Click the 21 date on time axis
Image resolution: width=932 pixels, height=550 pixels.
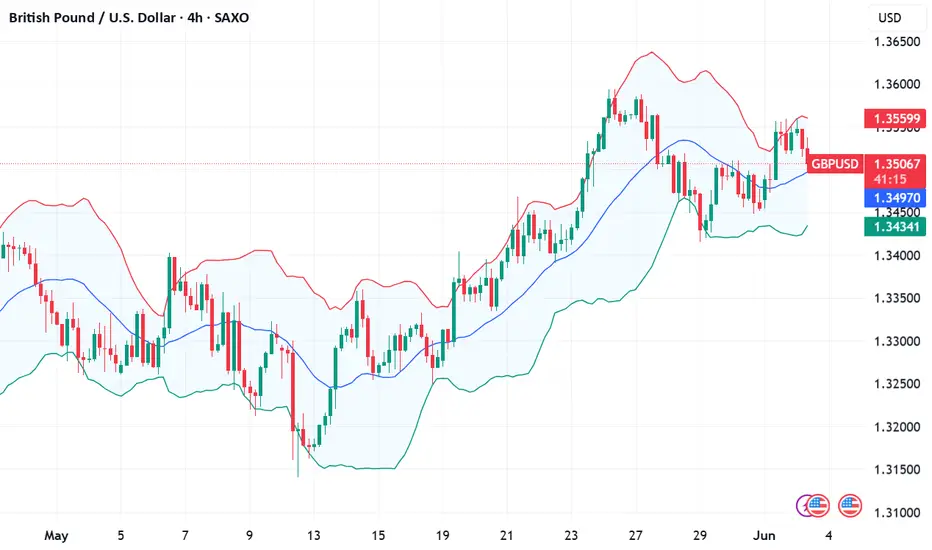click(506, 536)
